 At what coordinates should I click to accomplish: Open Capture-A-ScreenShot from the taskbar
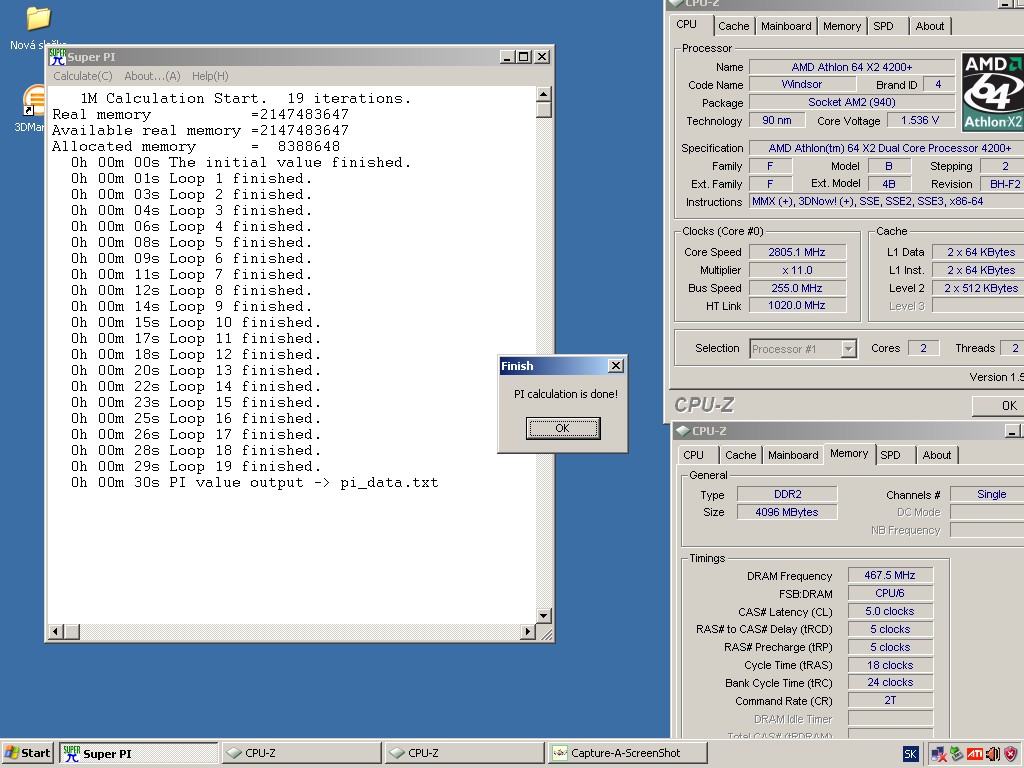click(627, 753)
